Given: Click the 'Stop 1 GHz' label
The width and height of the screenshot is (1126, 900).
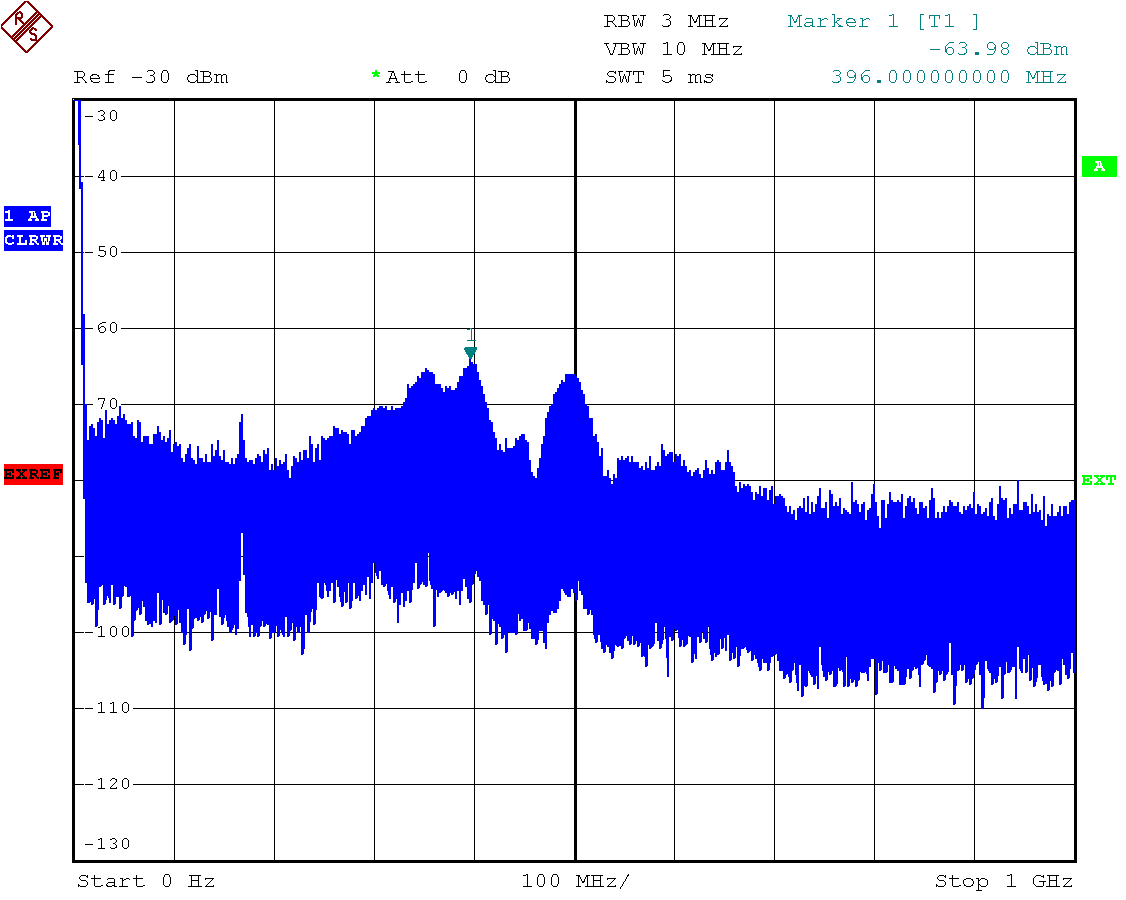Looking at the screenshot, I should click(x=1003, y=881).
